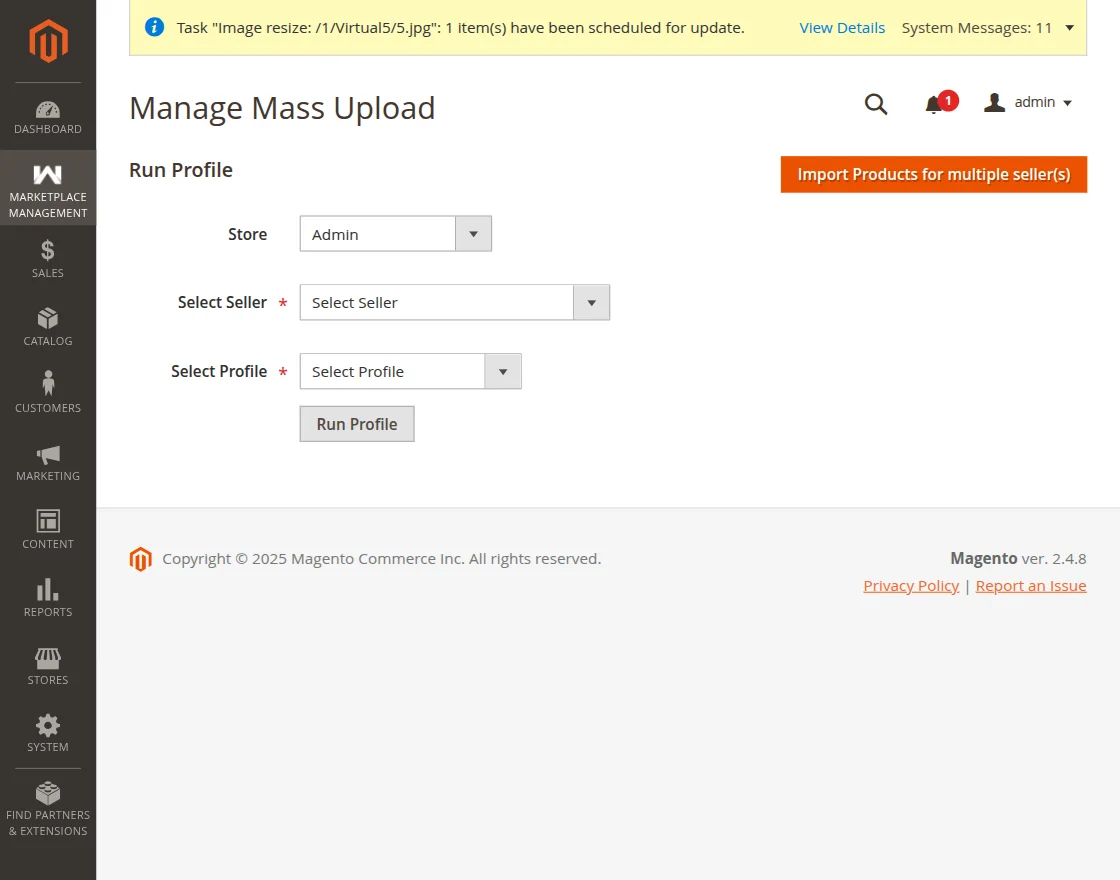Click the blue info icon in the message bar

(154, 27)
